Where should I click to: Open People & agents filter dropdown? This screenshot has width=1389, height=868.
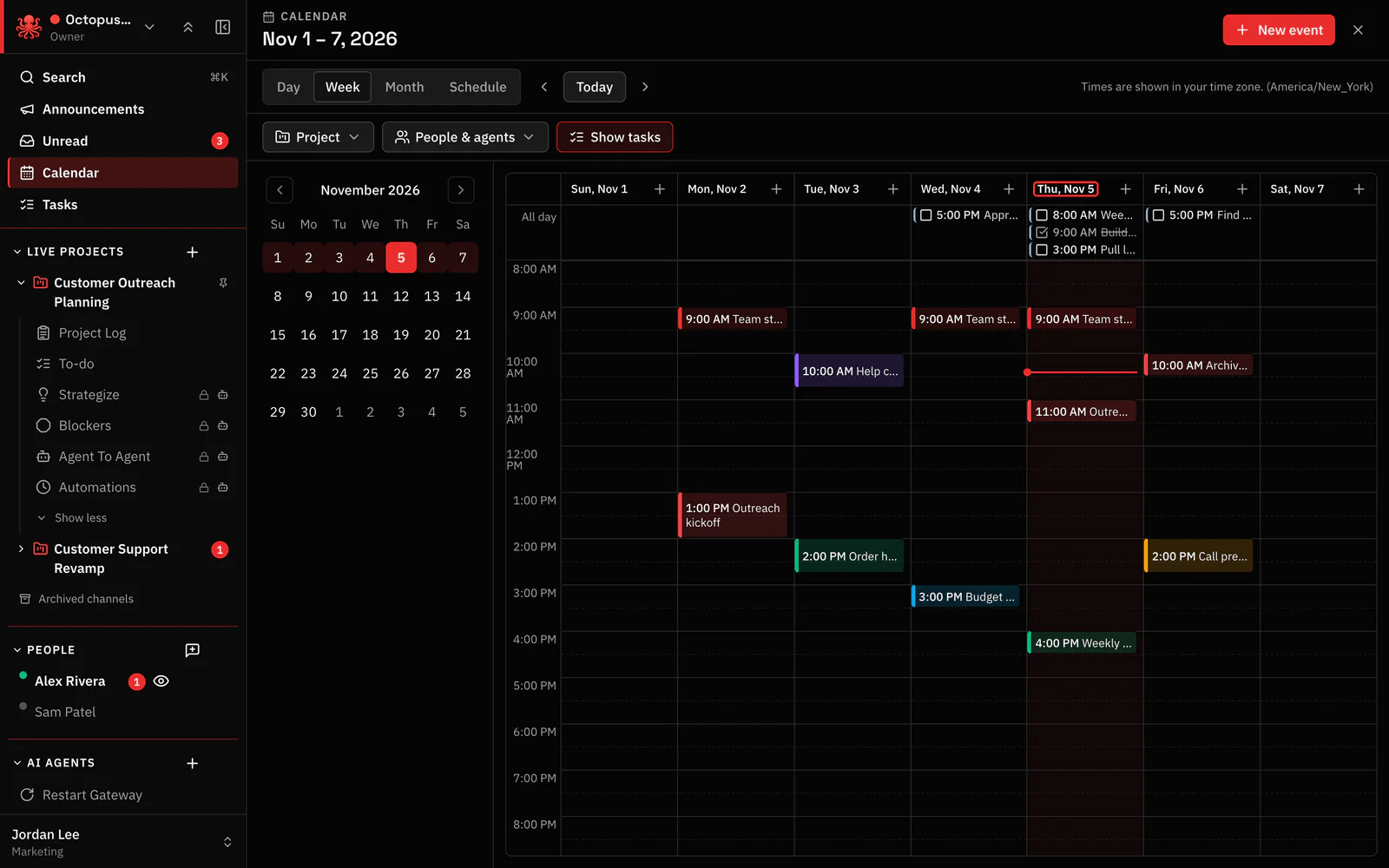[464, 137]
